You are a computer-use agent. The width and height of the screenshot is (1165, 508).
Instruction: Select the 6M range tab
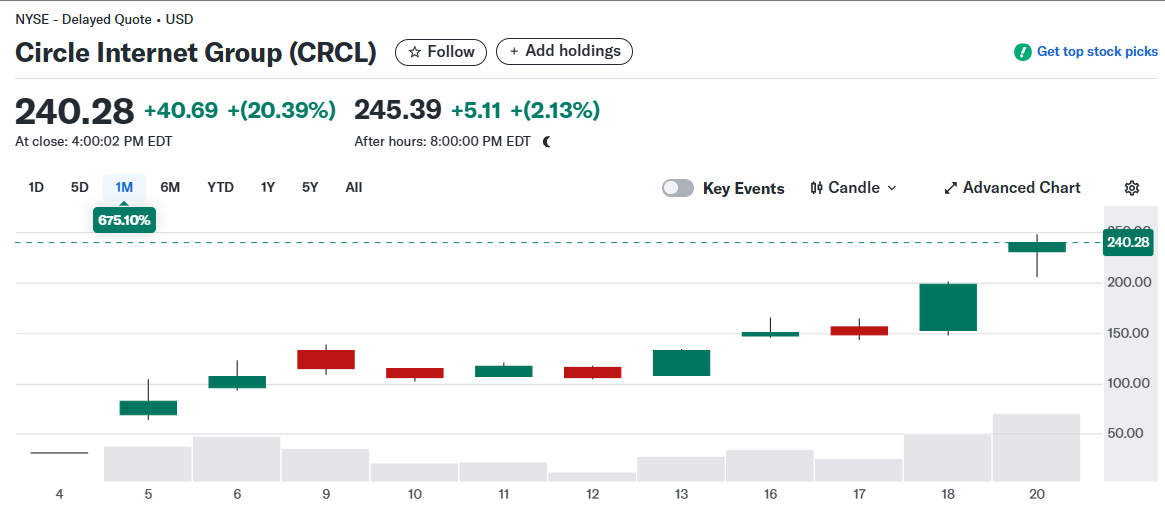170,187
